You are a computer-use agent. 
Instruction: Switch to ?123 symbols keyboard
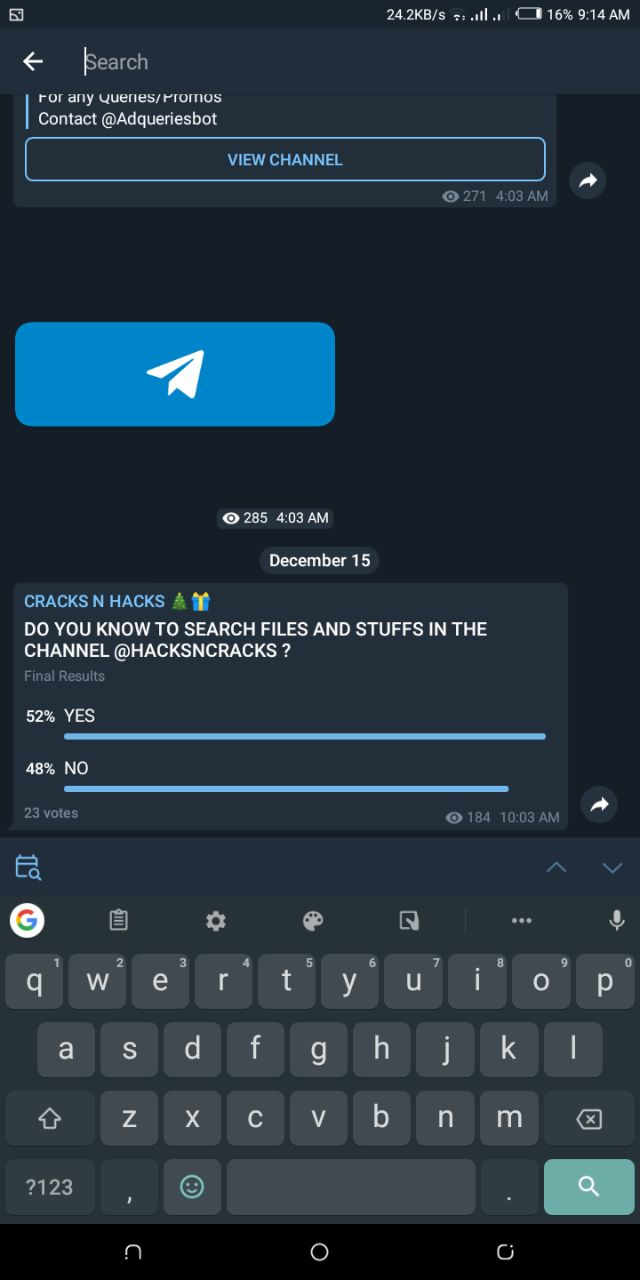tap(50, 1187)
